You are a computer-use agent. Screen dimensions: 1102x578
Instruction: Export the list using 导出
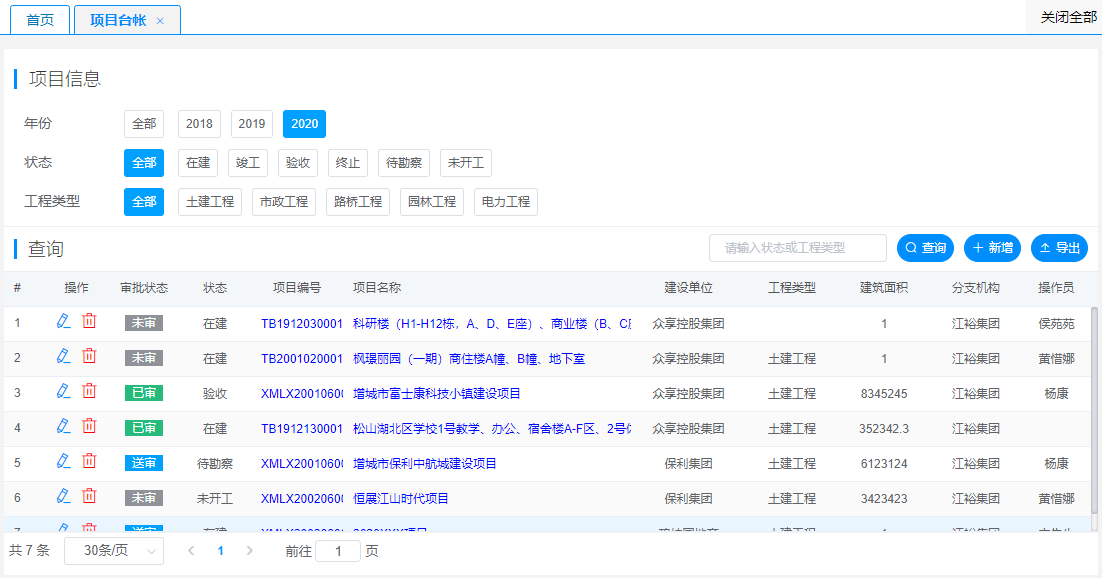pos(1059,248)
